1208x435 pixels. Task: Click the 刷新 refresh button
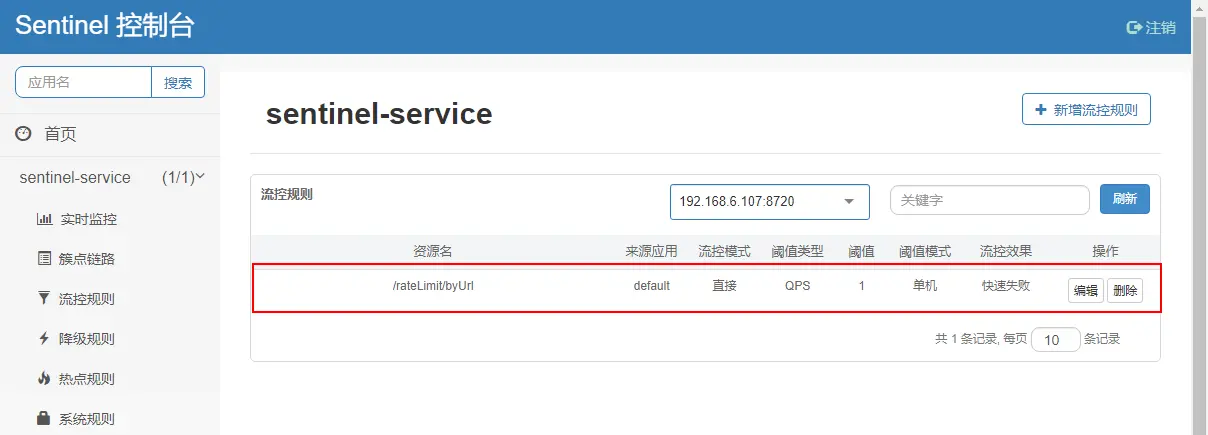[x=1125, y=199]
